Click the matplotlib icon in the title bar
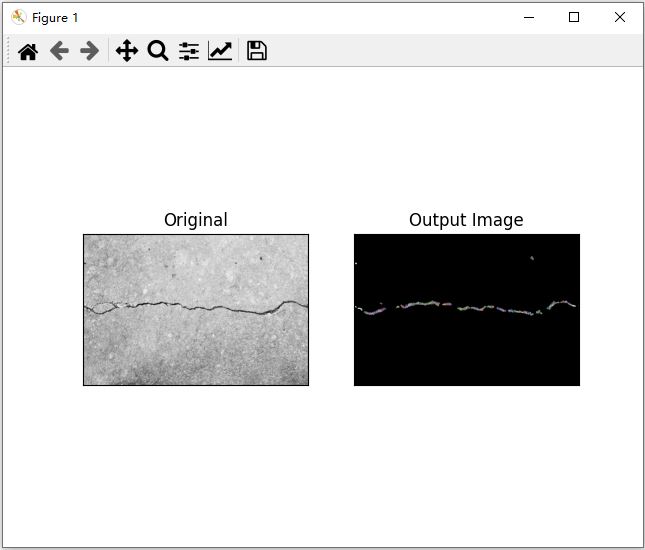 point(19,17)
